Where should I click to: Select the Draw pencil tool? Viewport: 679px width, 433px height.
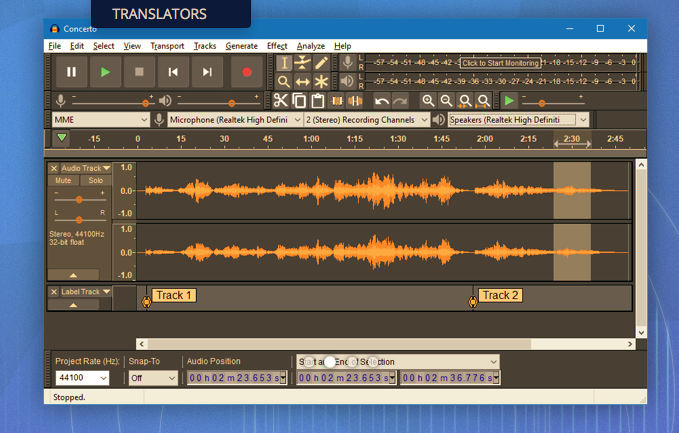[x=321, y=63]
